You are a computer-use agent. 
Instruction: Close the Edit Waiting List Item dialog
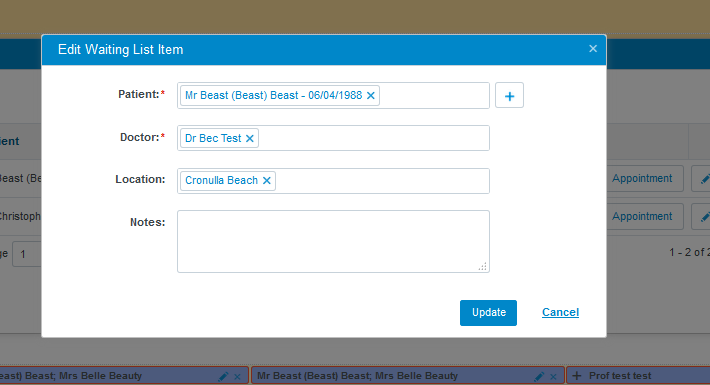[x=593, y=49]
